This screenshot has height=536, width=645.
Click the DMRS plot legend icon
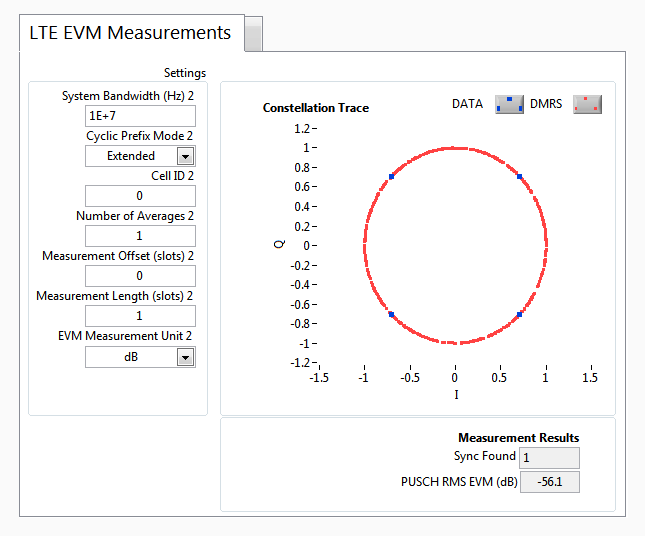coord(587,105)
